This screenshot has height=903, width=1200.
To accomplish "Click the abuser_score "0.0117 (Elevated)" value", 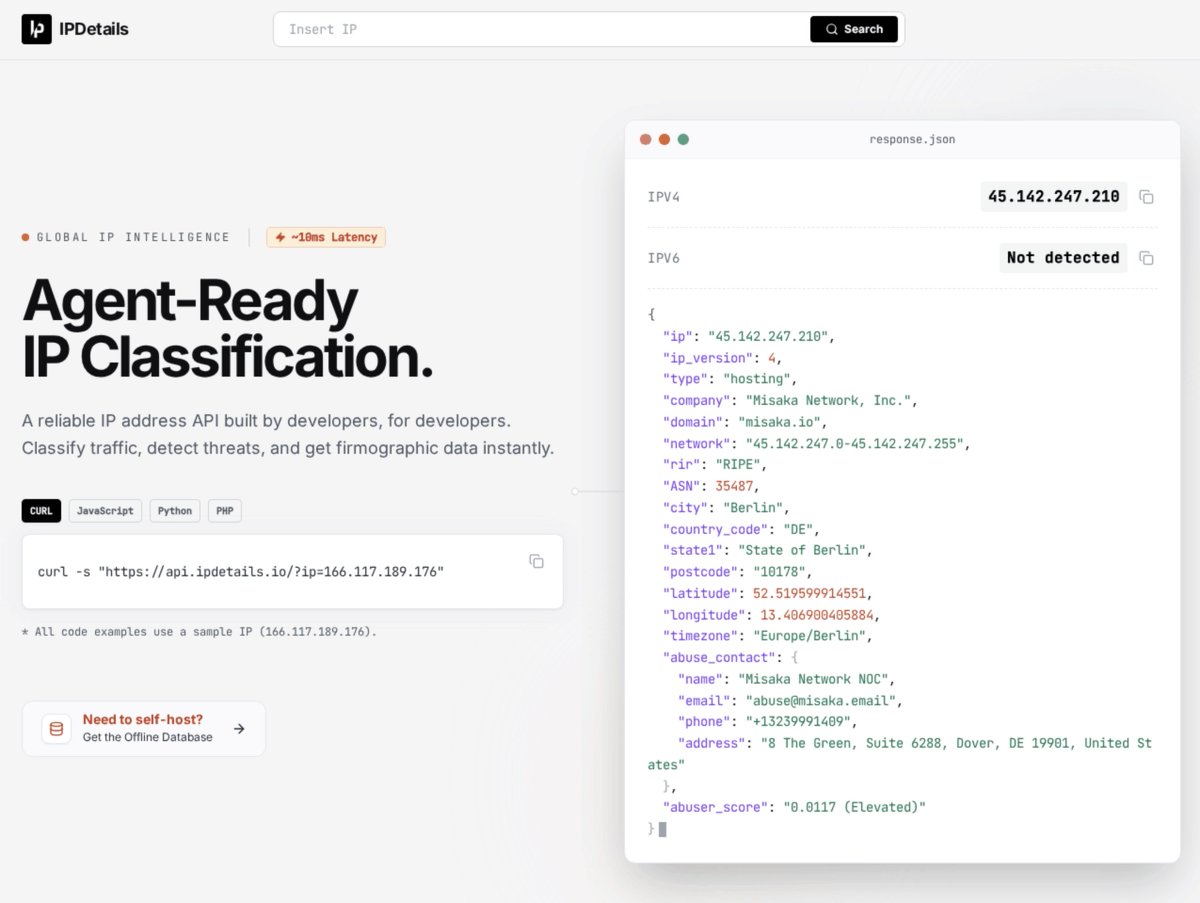I will [x=855, y=807].
